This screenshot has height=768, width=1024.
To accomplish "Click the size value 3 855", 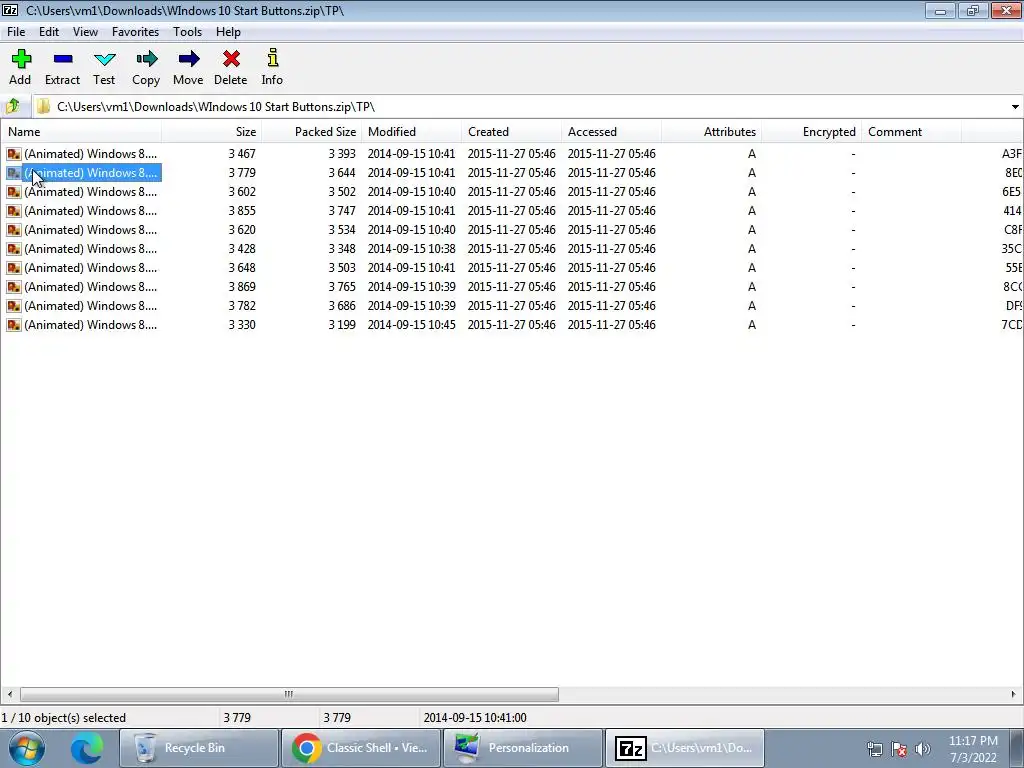I will tap(242, 211).
